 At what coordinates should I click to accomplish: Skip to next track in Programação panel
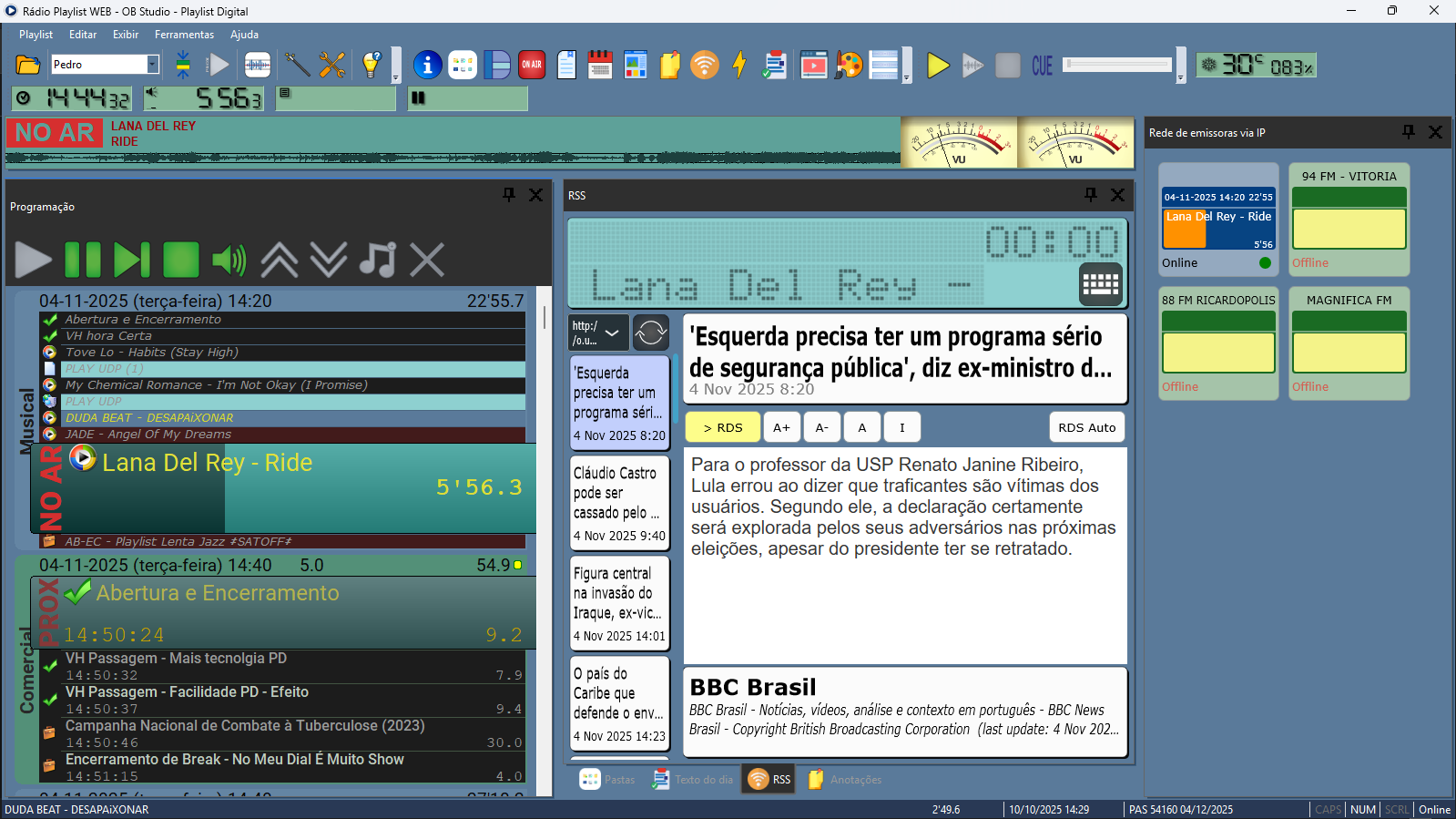[x=131, y=260]
